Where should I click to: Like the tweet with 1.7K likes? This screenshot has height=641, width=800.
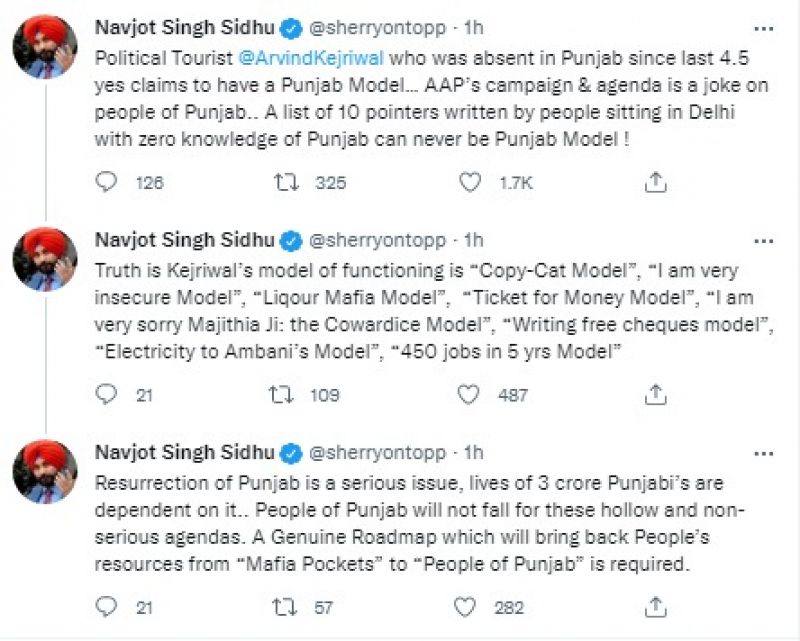pyautogui.click(x=468, y=182)
